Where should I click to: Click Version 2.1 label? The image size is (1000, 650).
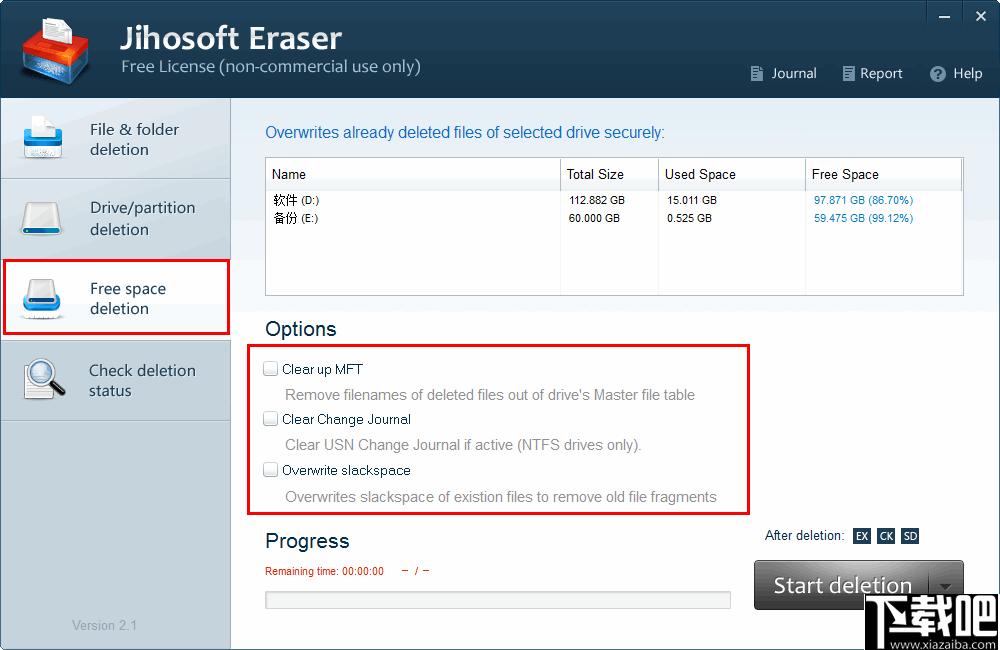(x=105, y=625)
